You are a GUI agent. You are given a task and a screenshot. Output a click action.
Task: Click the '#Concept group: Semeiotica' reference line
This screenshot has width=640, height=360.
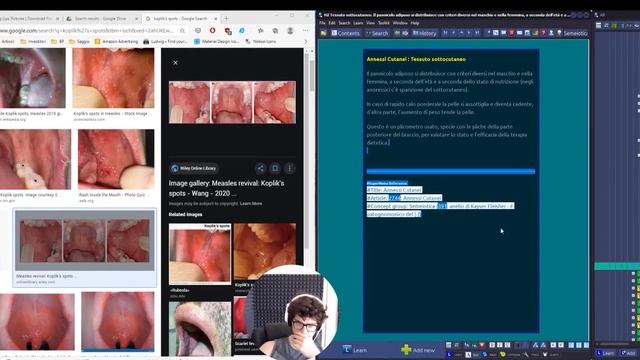(440, 210)
